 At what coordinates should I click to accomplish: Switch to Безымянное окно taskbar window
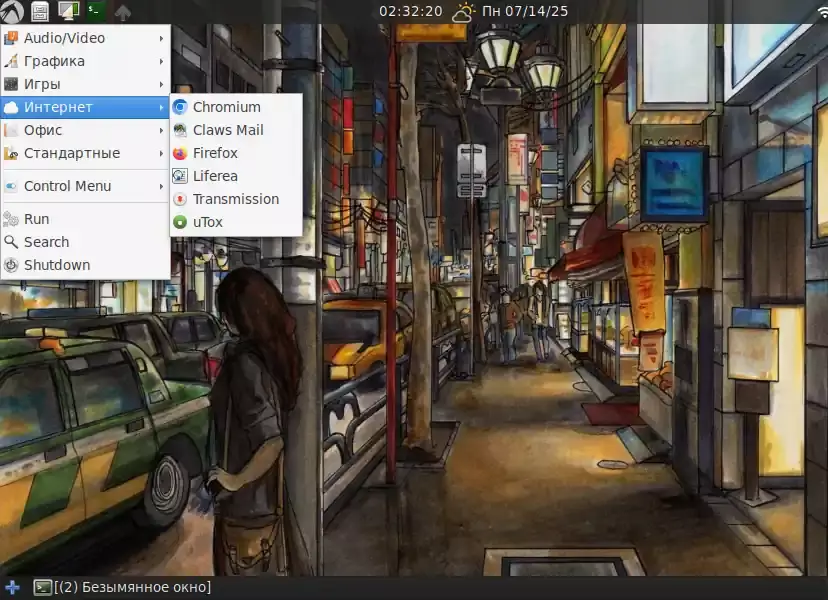click(x=123, y=587)
